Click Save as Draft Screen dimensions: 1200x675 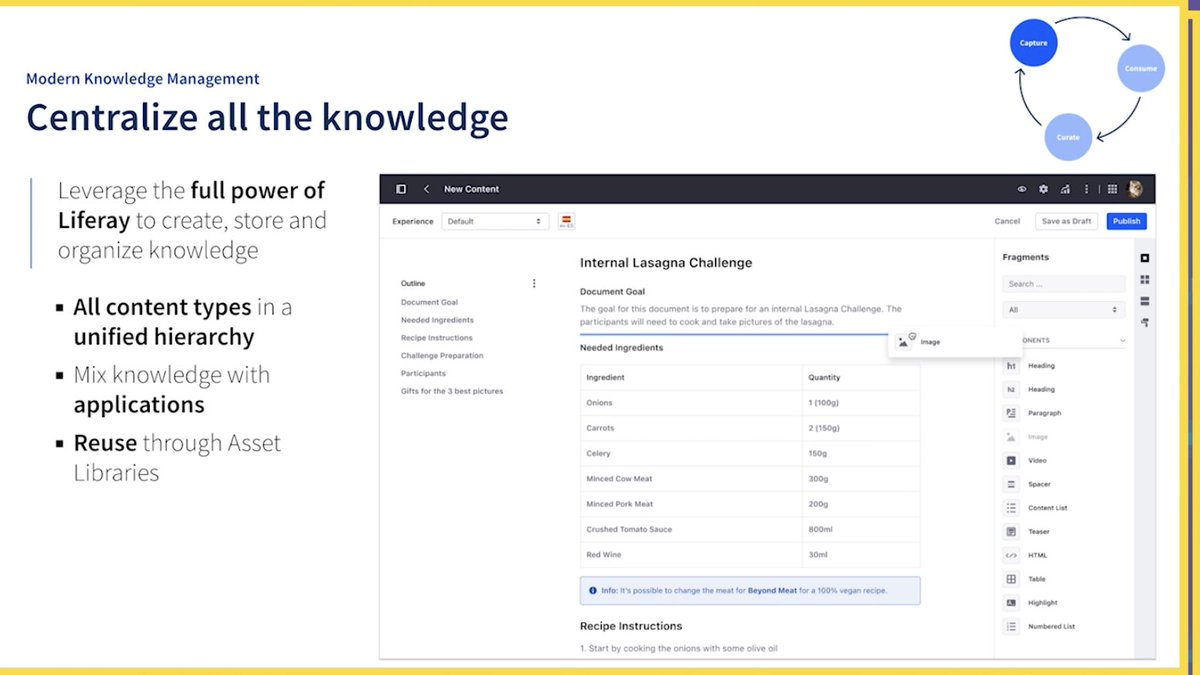[1066, 221]
